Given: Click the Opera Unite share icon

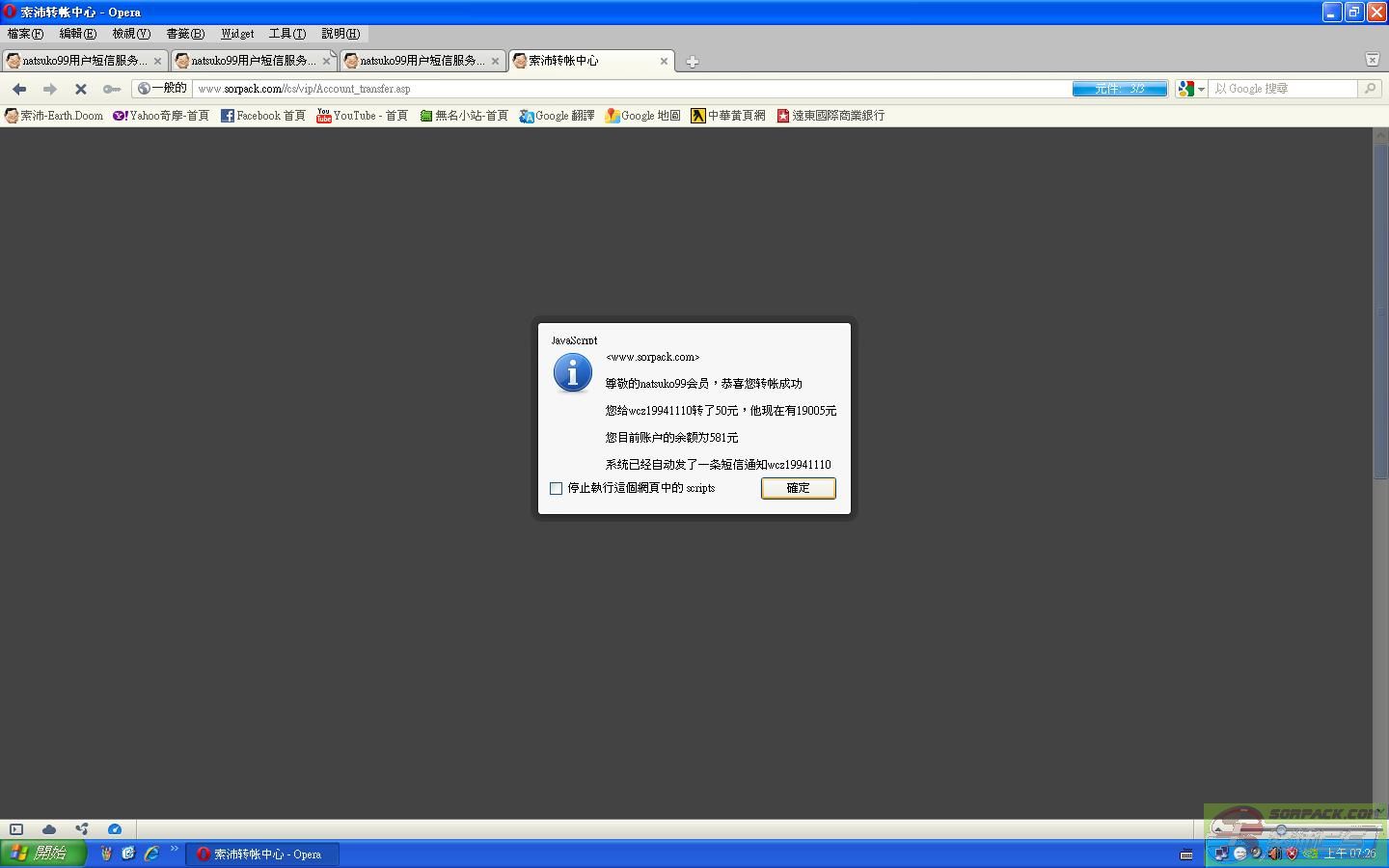Looking at the screenshot, I should [x=82, y=829].
